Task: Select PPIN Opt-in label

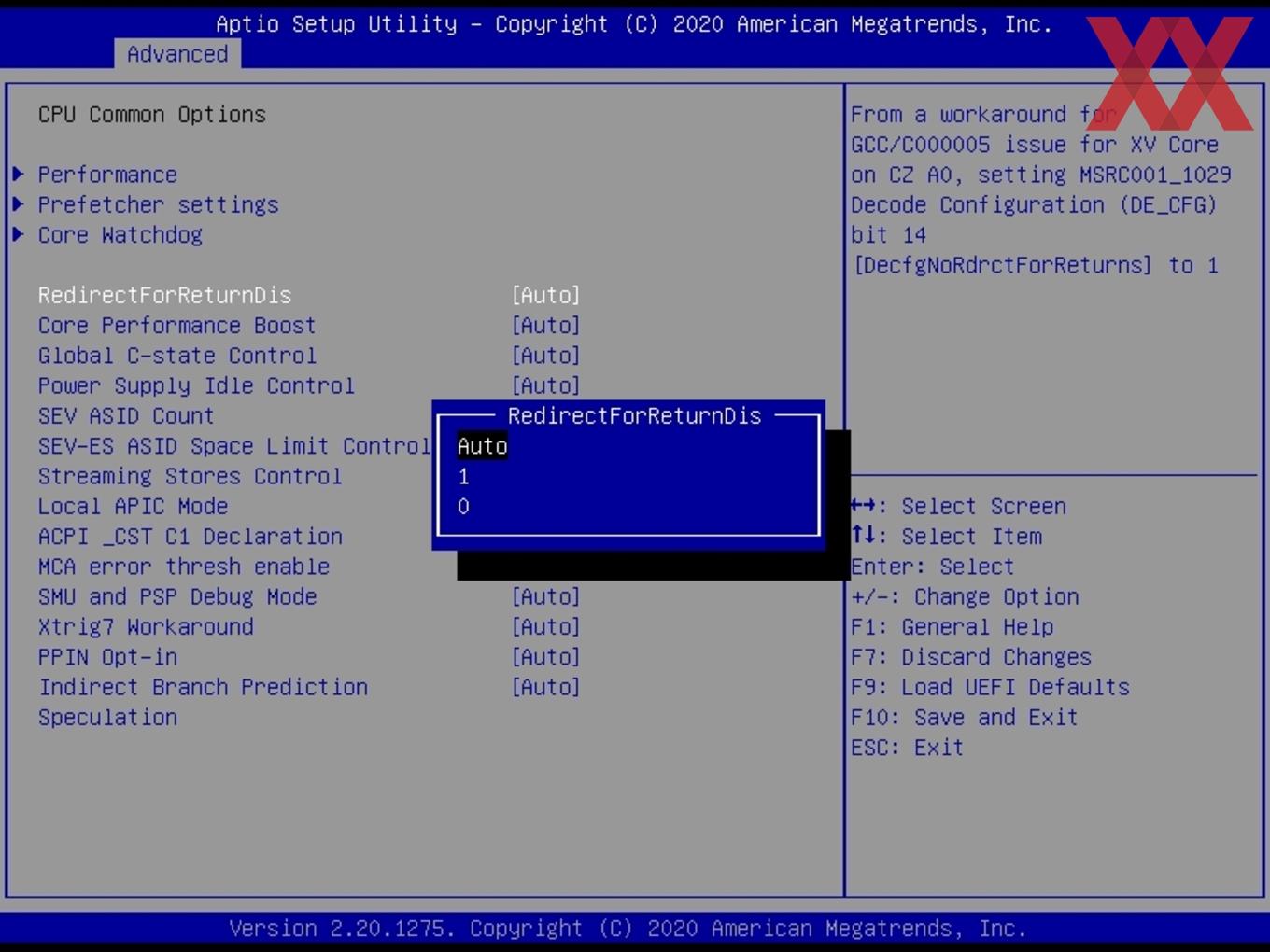Action: pyautogui.click(x=107, y=657)
